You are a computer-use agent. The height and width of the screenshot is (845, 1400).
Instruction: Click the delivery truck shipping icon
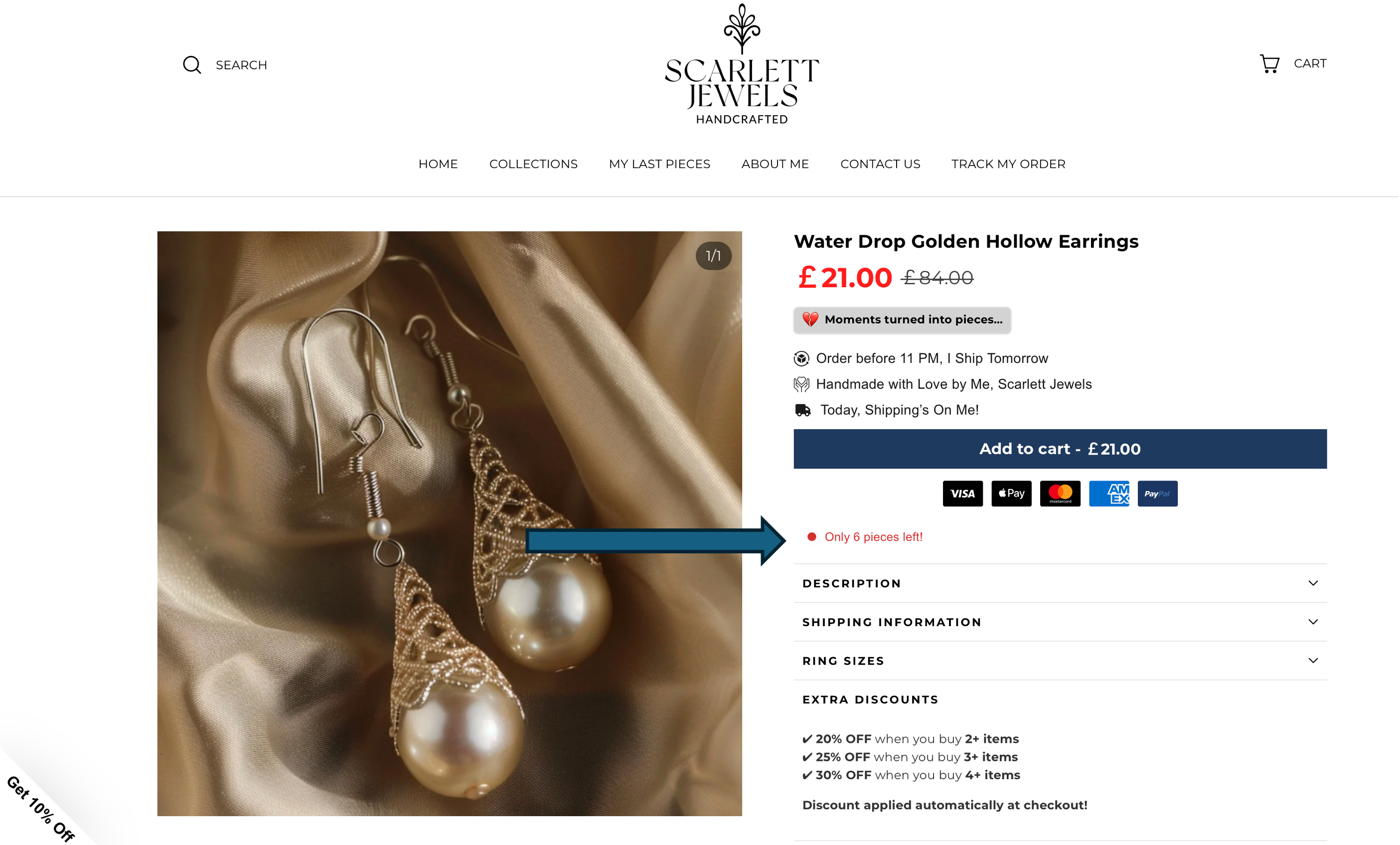coord(803,410)
